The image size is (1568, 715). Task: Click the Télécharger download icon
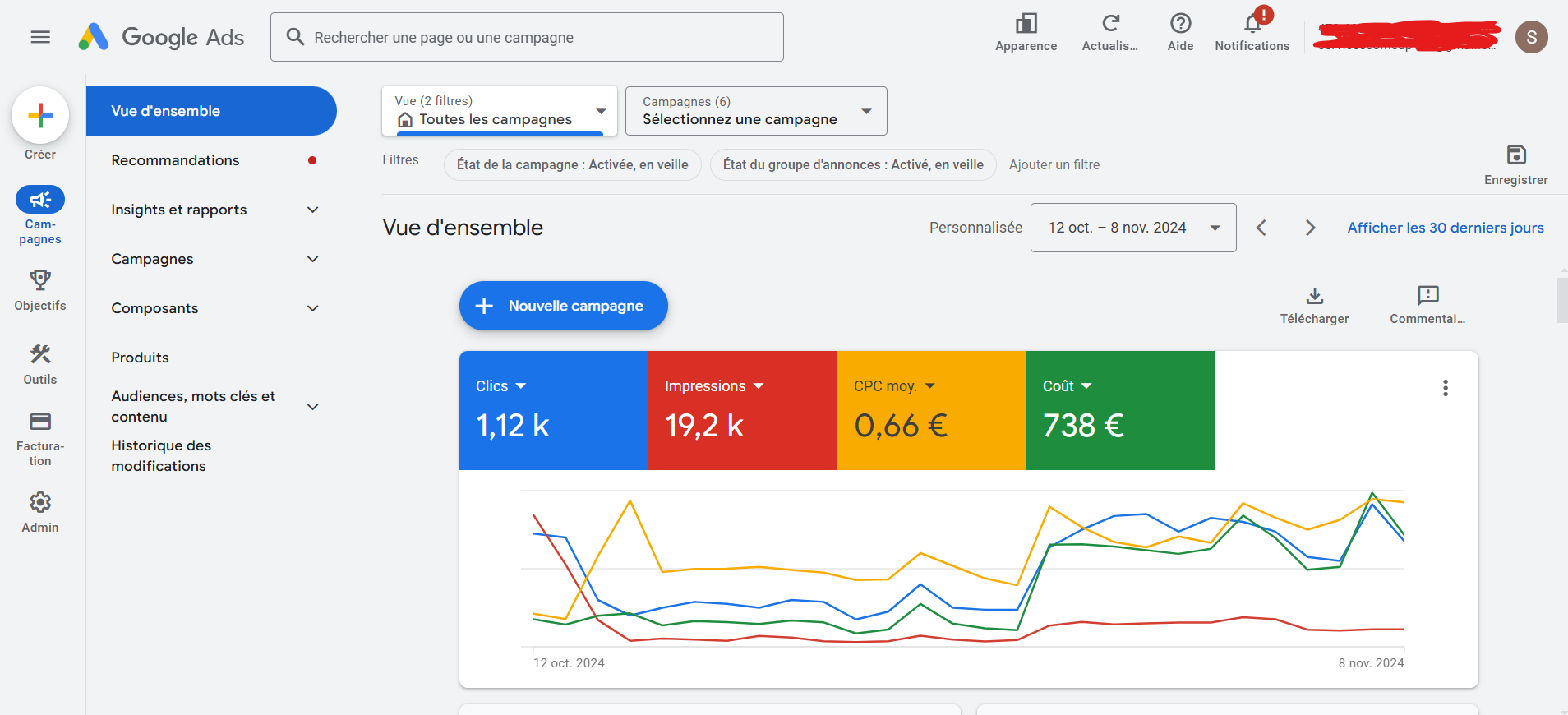point(1314,297)
